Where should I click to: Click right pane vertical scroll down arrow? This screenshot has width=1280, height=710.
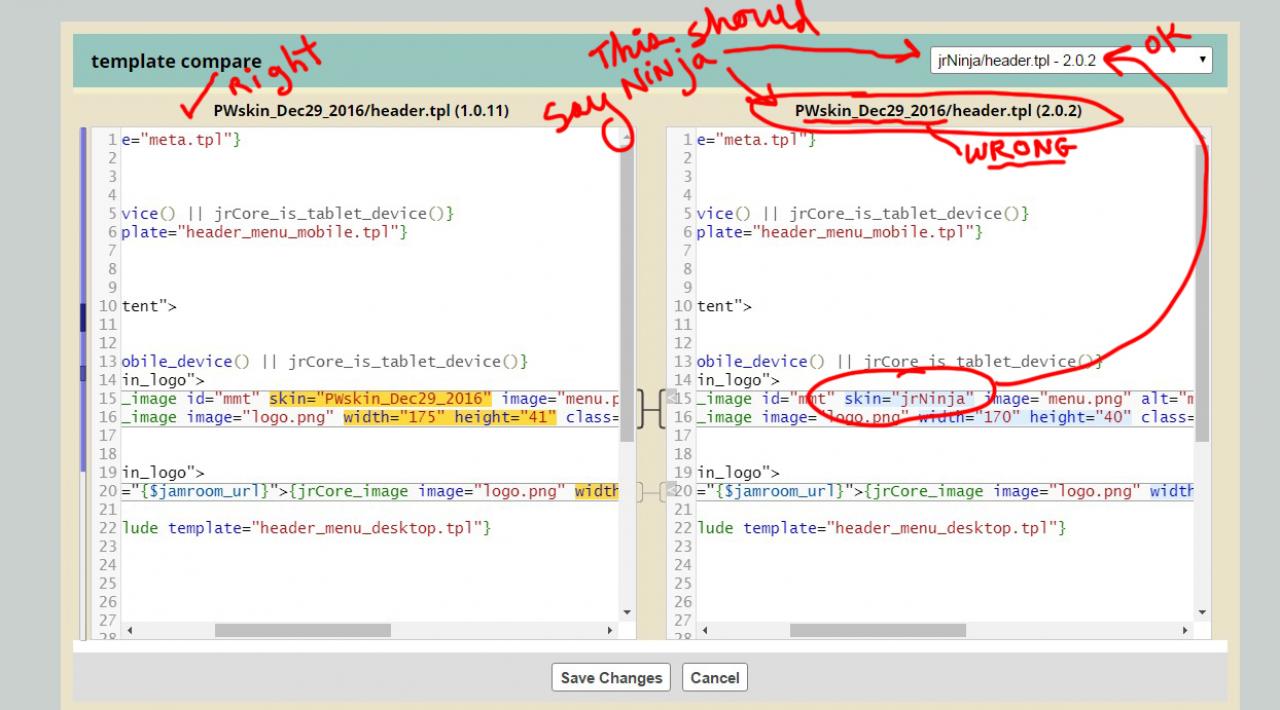(x=1202, y=611)
